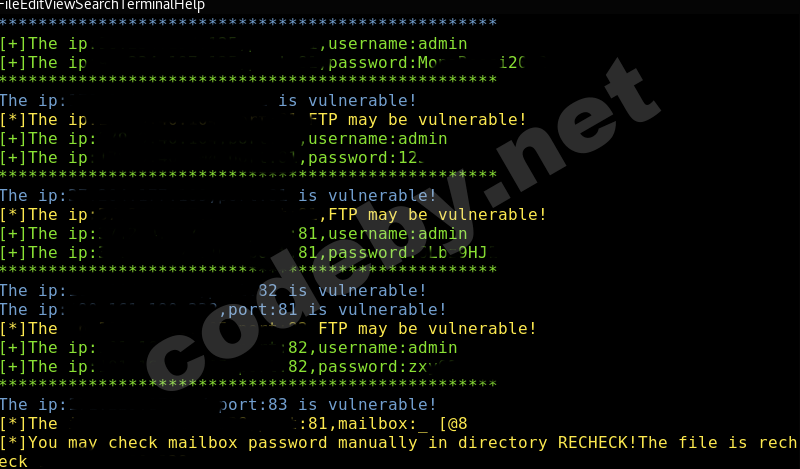This screenshot has width=800, height=469.
Task: Click the mailbox output line
Action: click(x=400, y=424)
